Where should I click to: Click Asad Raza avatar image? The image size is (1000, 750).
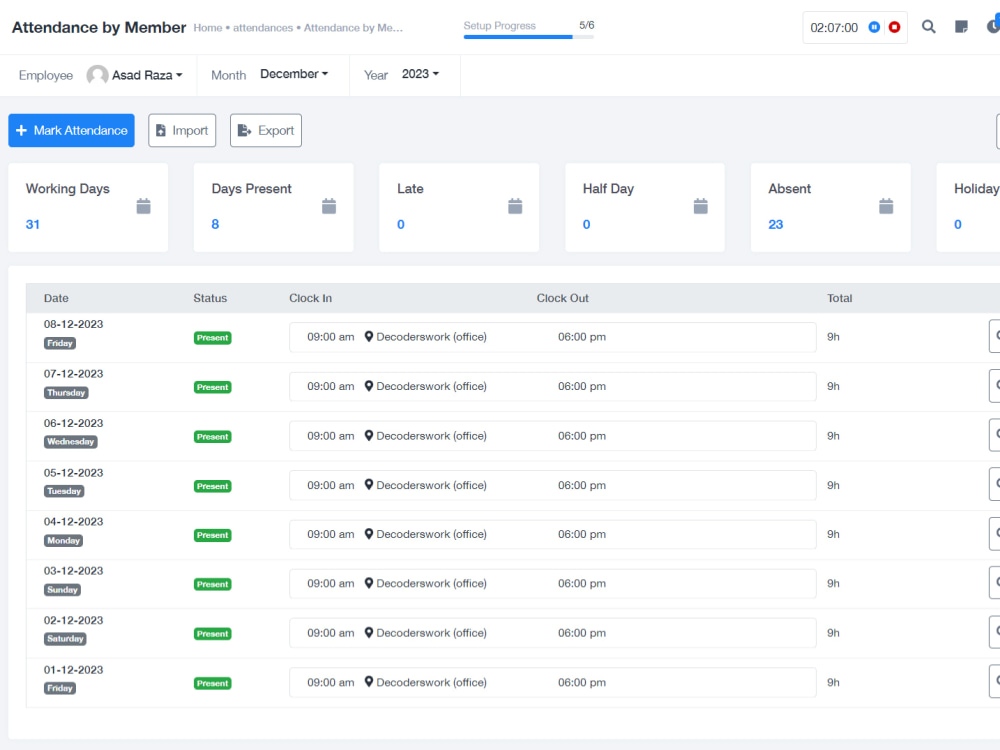(97, 75)
